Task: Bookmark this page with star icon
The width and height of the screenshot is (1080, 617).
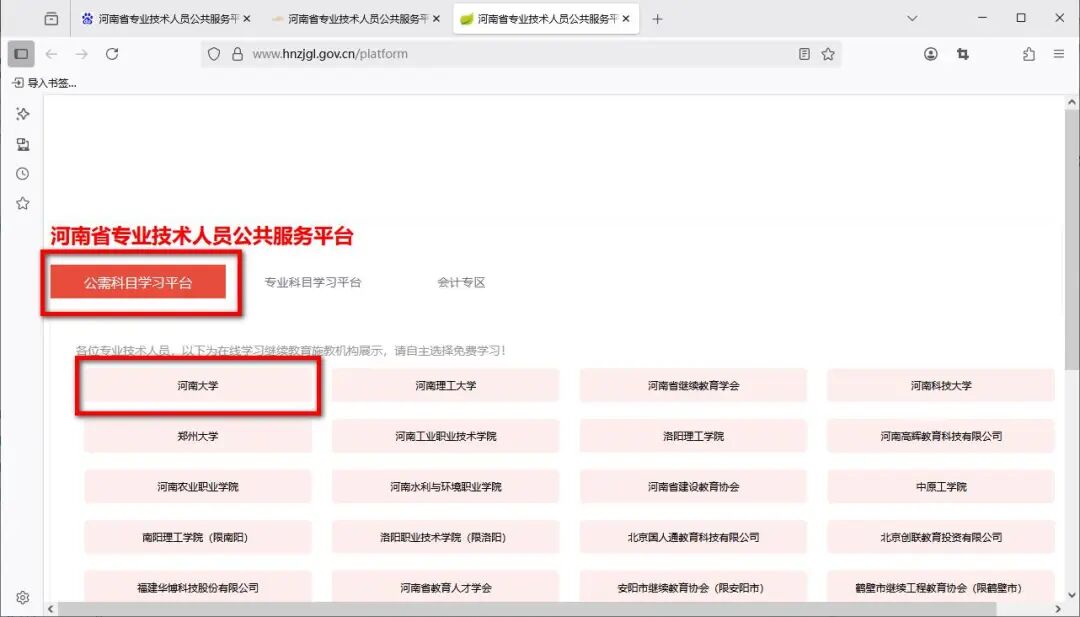Action: [828, 54]
